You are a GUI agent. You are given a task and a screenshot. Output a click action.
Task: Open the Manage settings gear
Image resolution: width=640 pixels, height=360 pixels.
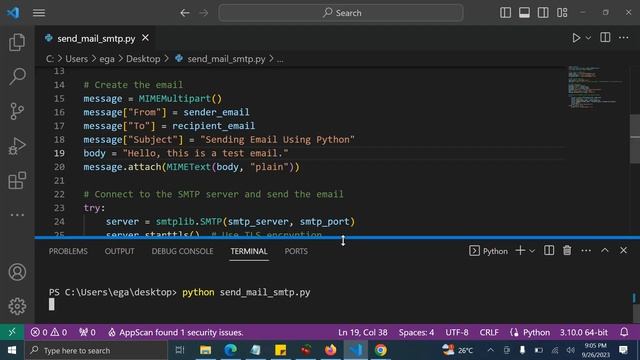17,306
